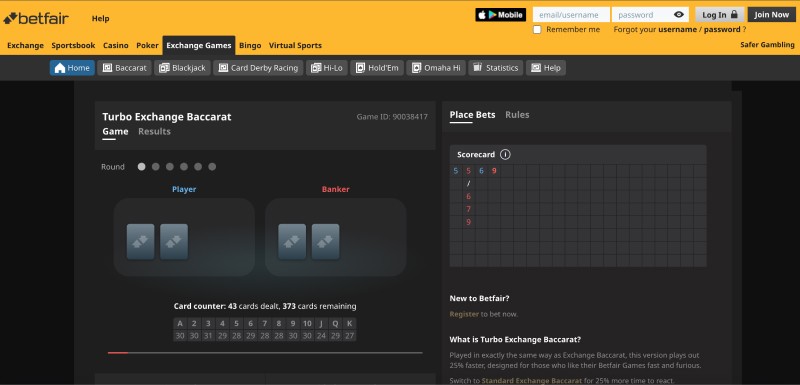Screen dimensions: 800x385
Task: Enable the Remember me checkbox
Action: click(x=537, y=30)
